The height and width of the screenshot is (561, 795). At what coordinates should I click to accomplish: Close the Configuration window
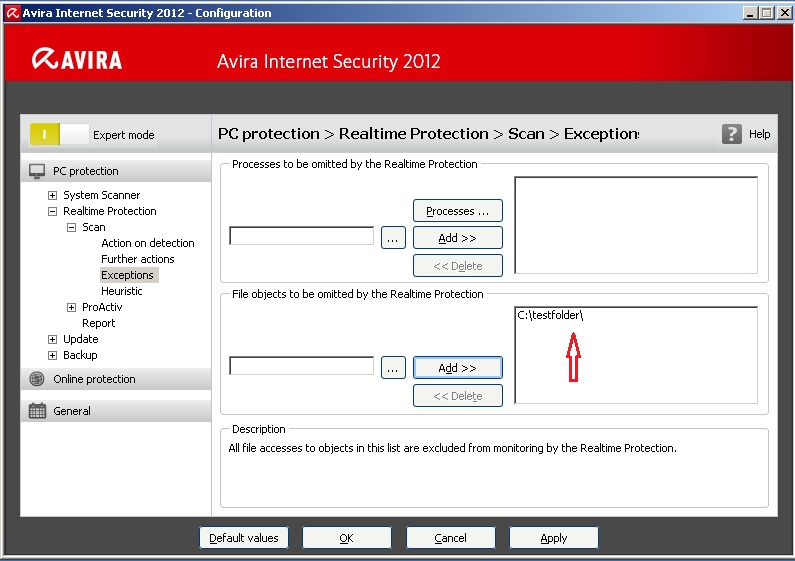pos(784,13)
